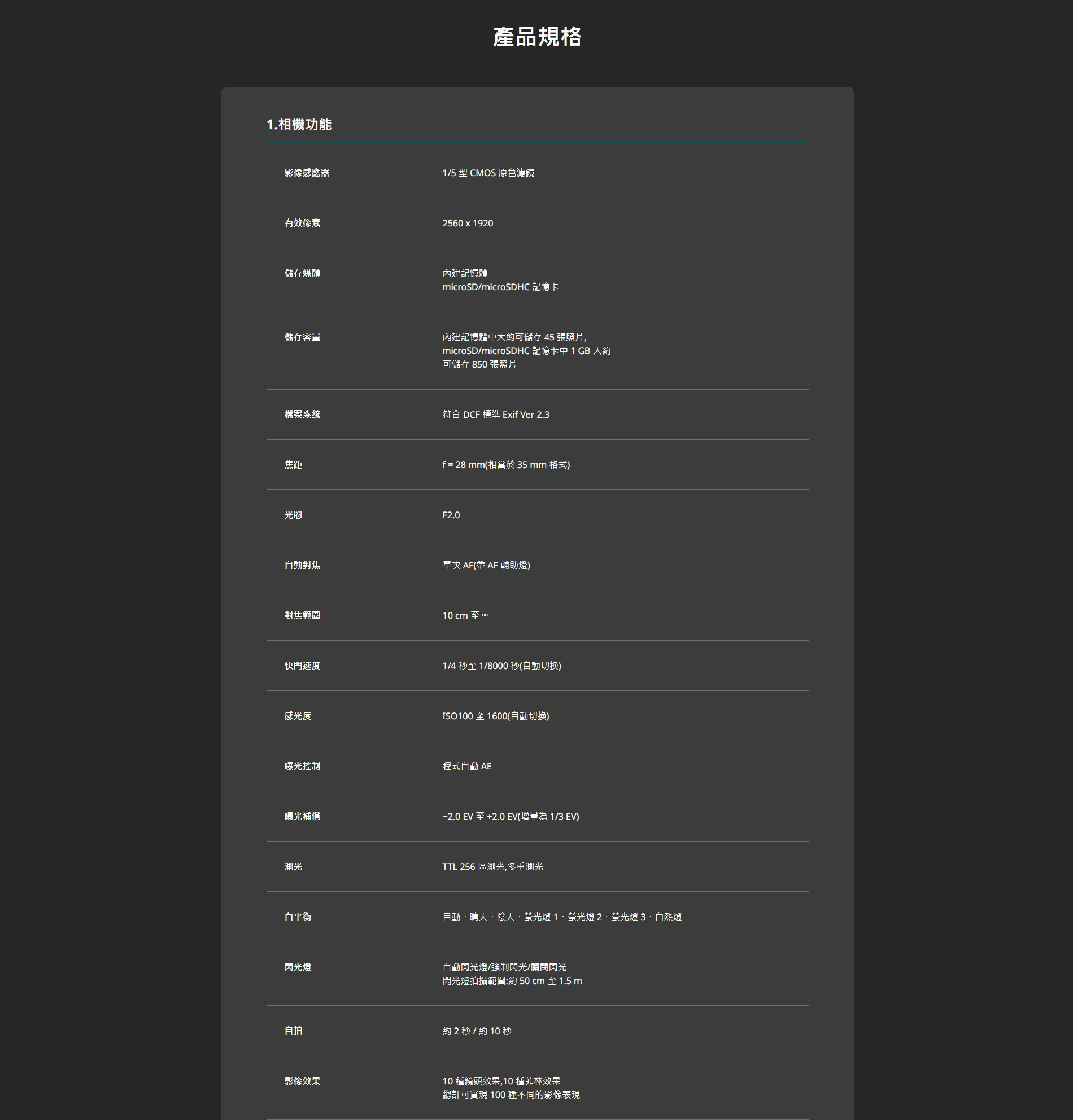Click the 符合 DCF 標準 Exif Ver 2.3 text

pyautogui.click(x=496, y=415)
